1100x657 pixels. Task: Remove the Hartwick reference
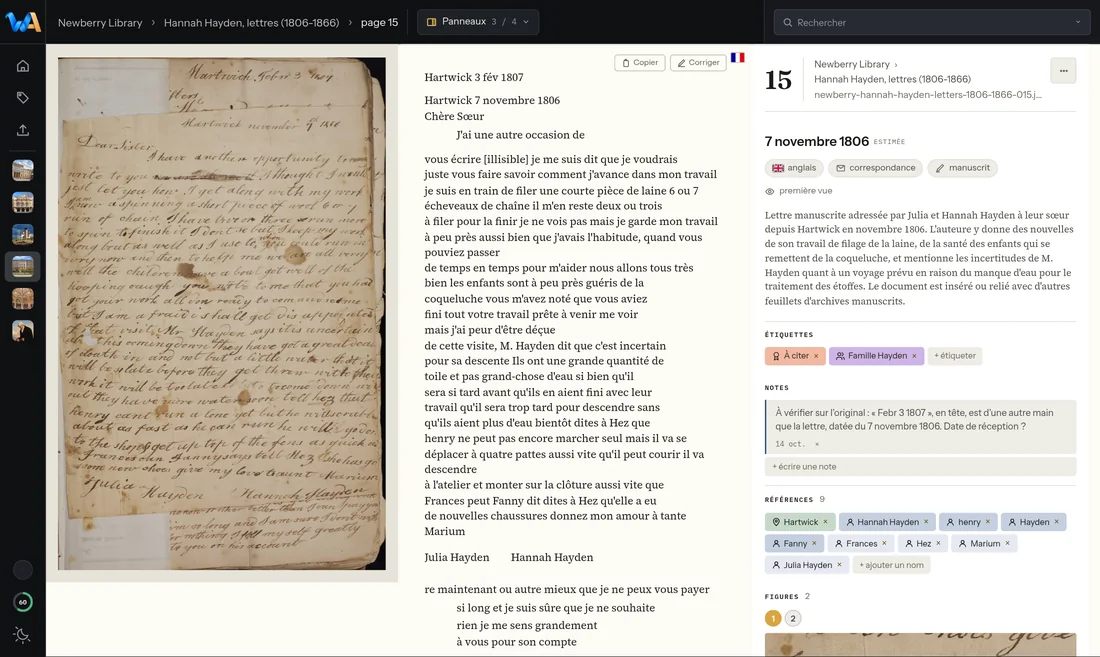[x=825, y=522]
